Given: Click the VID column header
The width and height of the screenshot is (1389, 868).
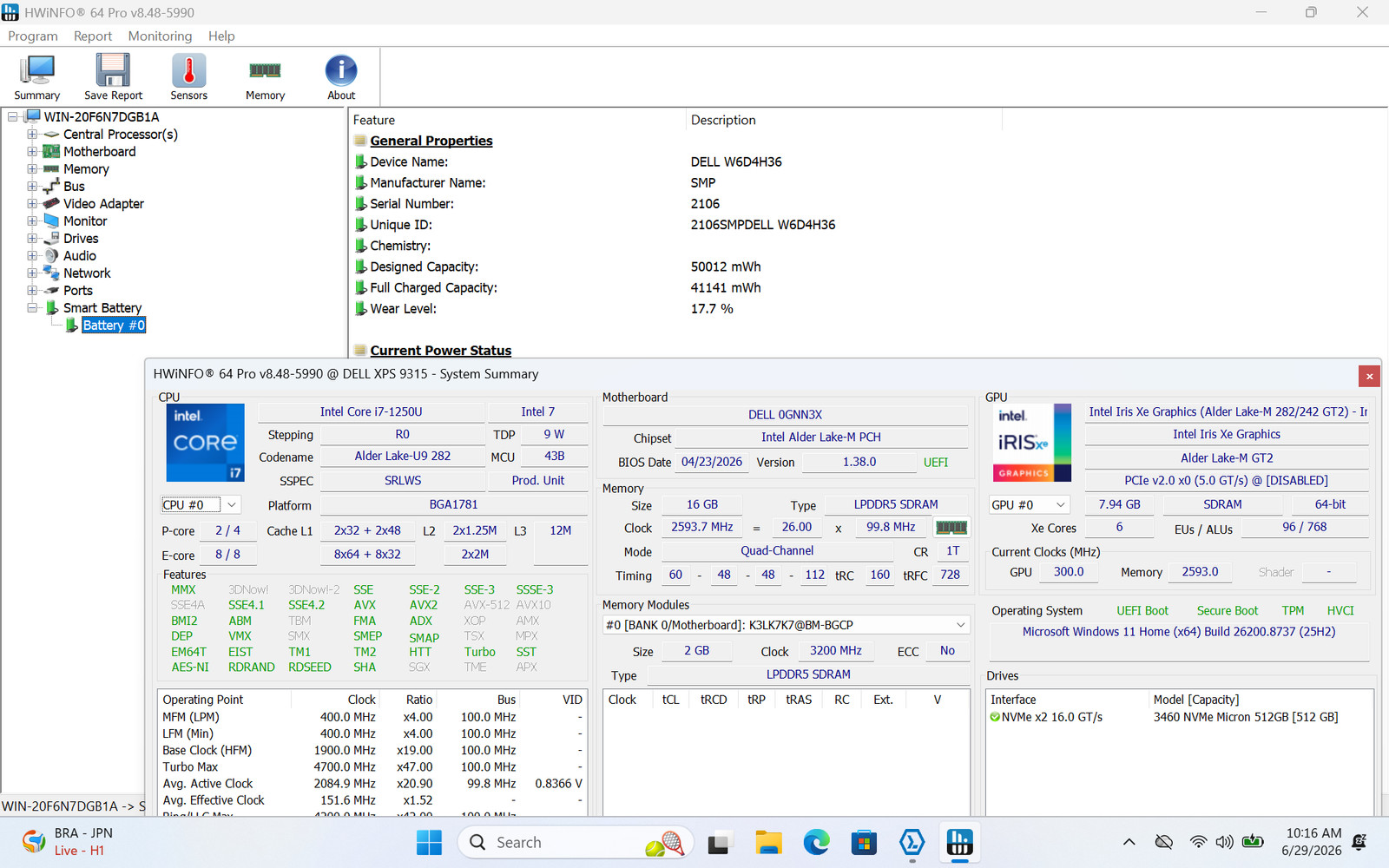Looking at the screenshot, I should (572, 700).
